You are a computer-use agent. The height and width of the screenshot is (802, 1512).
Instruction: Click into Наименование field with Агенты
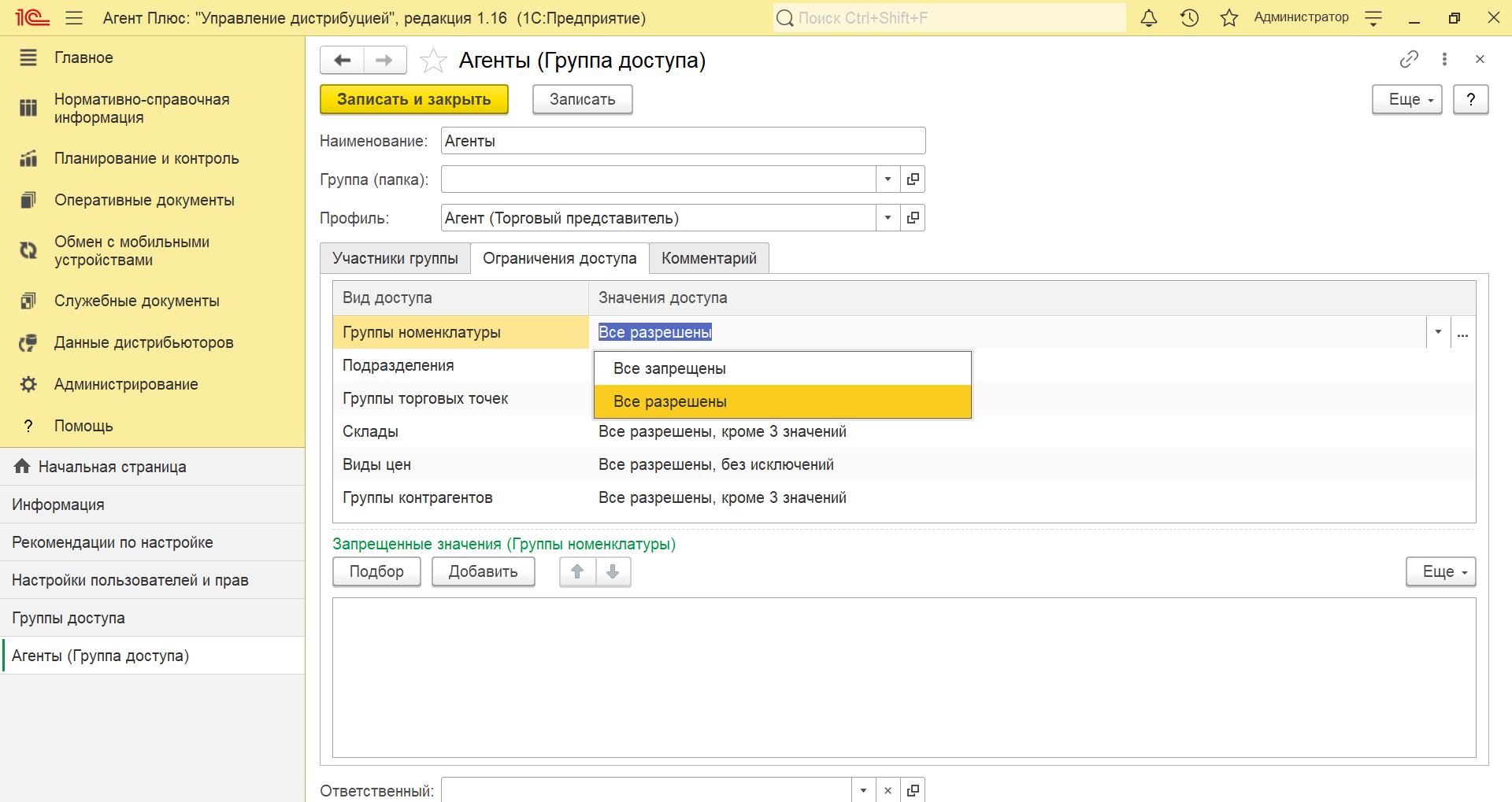pyautogui.click(x=683, y=141)
